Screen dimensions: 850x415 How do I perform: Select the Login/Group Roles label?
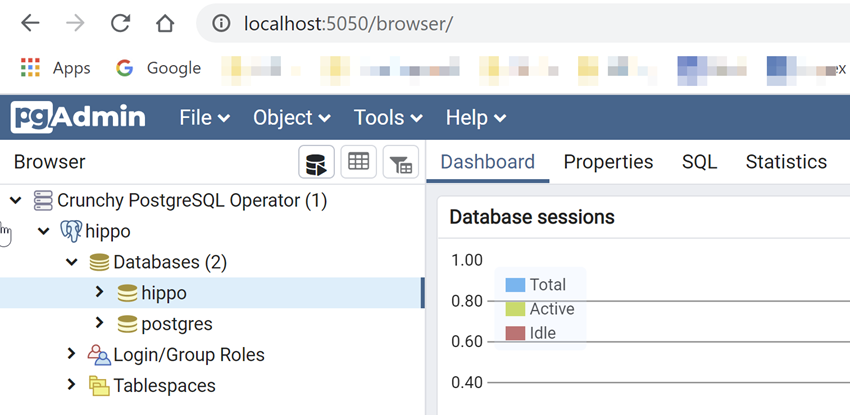(x=189, y=355)
